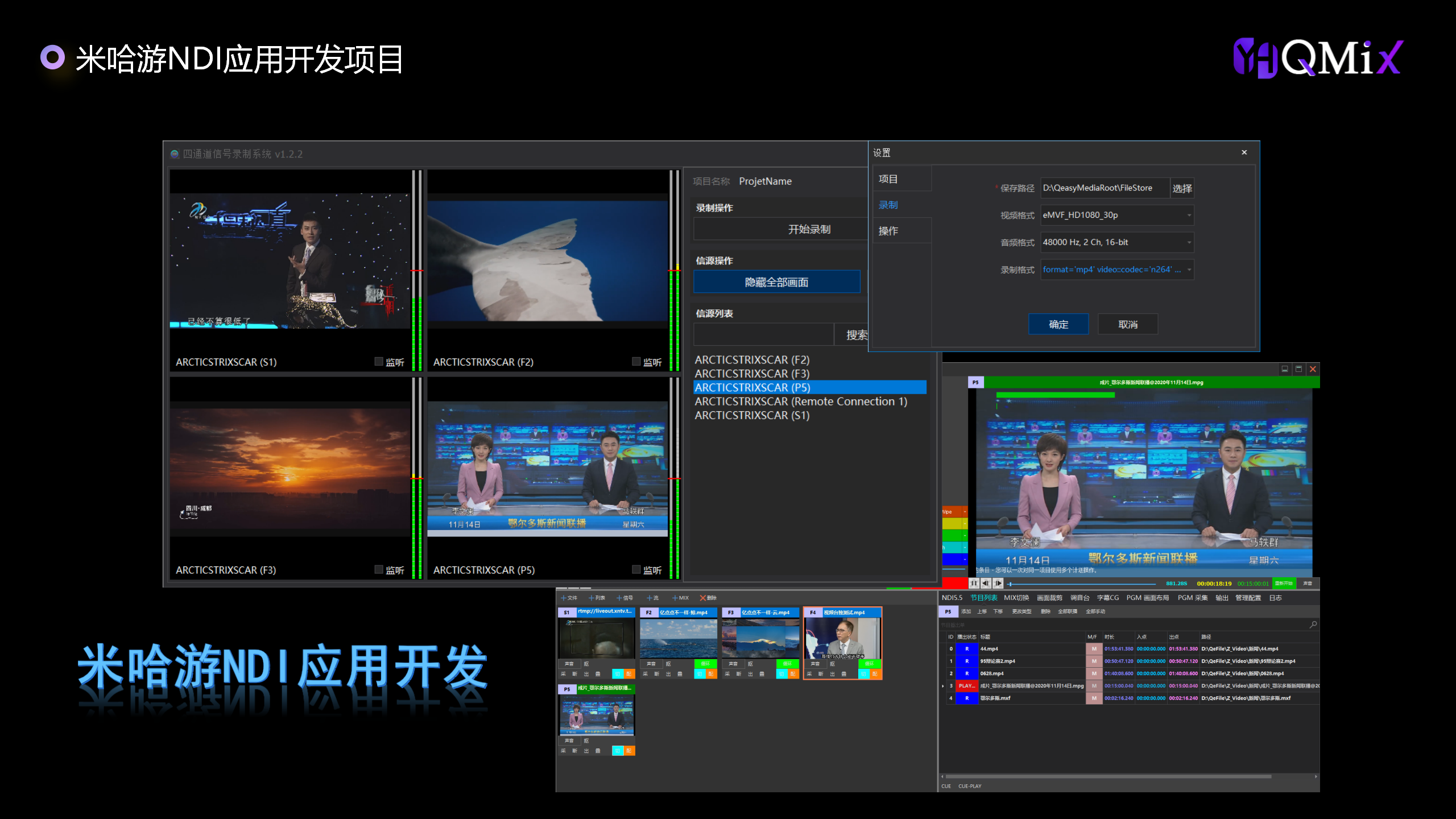Select ARCTICSTRIXSCAR (Remote Connection 1) in source list
Viewport: 1456px width, 819px height.
[x=801, y=402]
